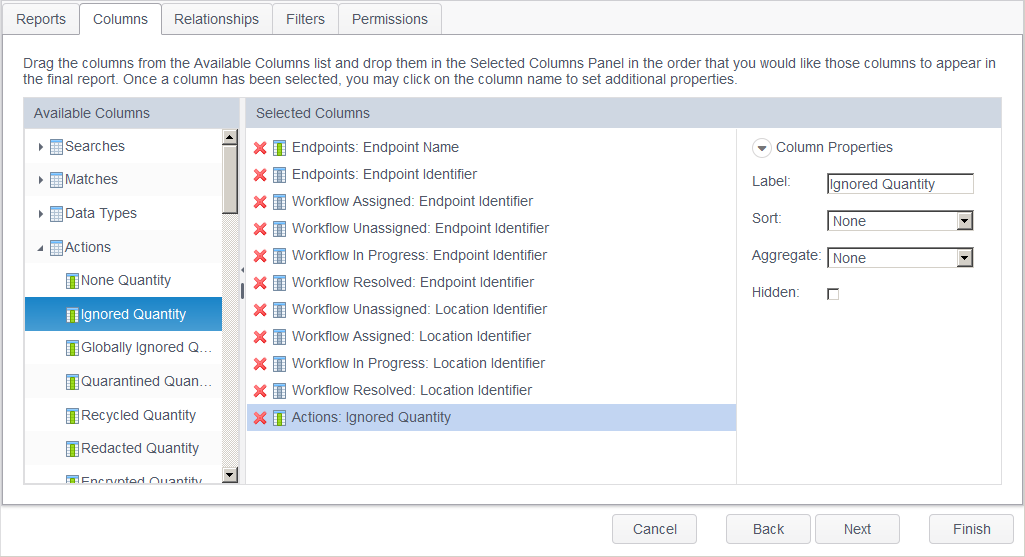Remove Workflow In Progress: Endpoint Identifier column
Viewport: 1025px width, 557px height.
click(260, 256)
